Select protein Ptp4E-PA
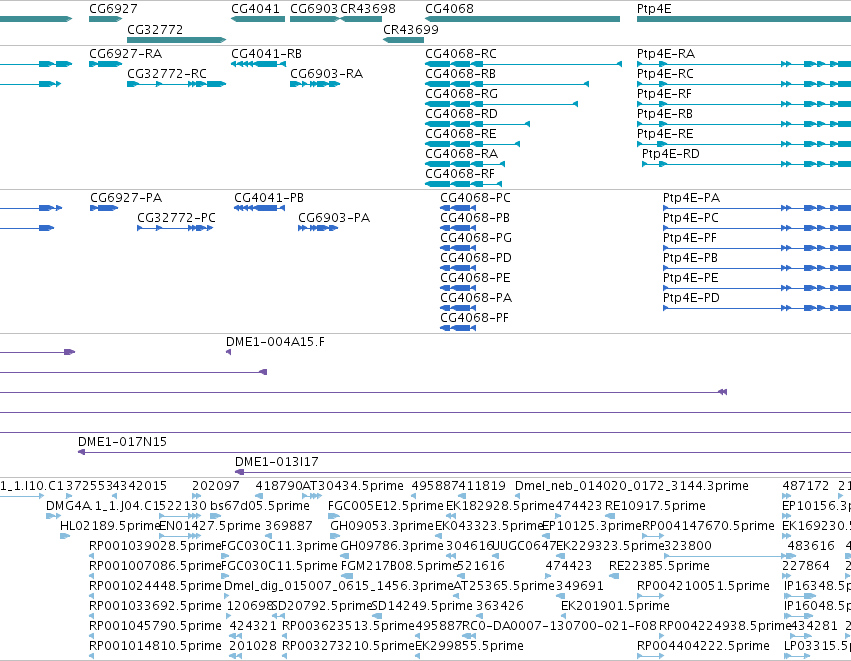Viewport: 851px width, 661px height. tap(757, 208)
